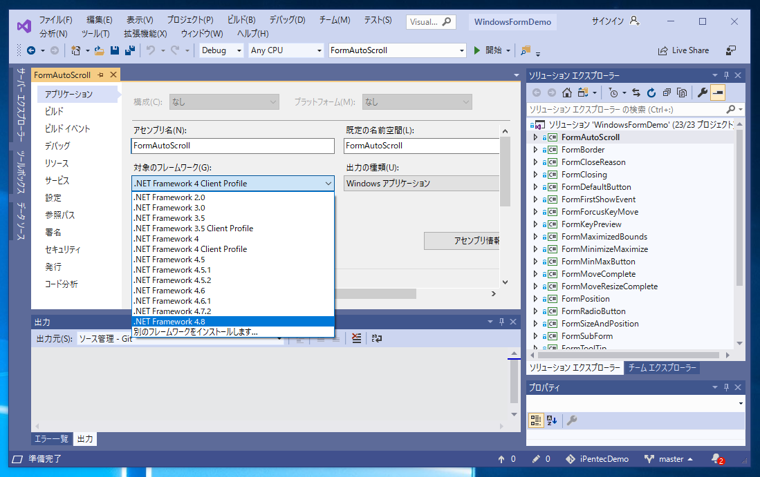Click the Undo toolbar icon

pos(151,50)
